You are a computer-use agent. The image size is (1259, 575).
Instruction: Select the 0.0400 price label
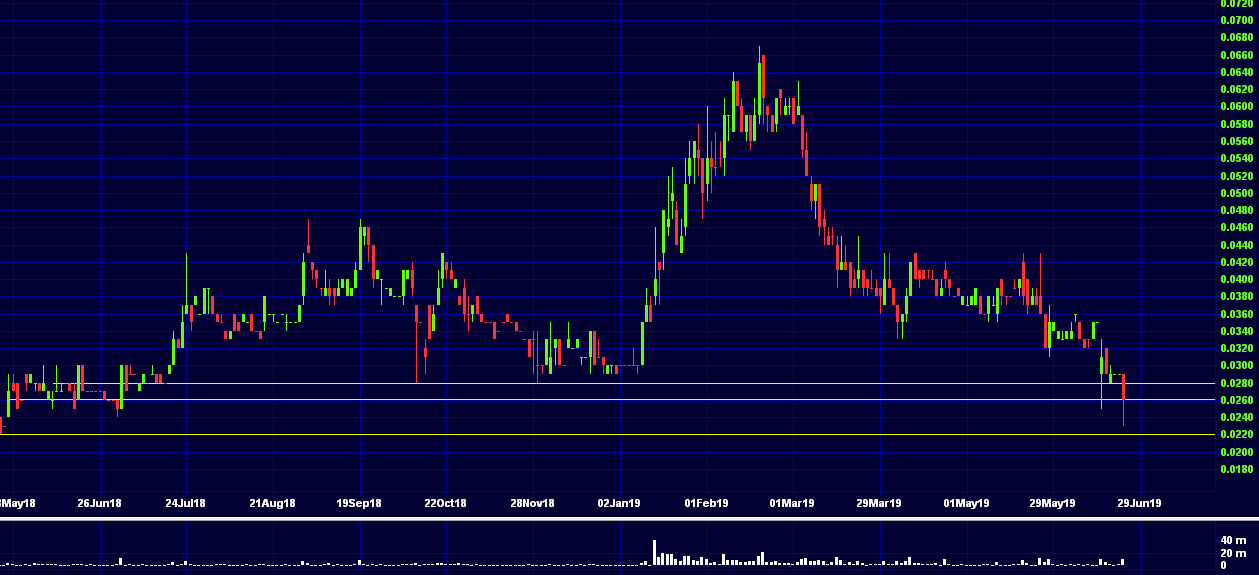pos(1237,279)
